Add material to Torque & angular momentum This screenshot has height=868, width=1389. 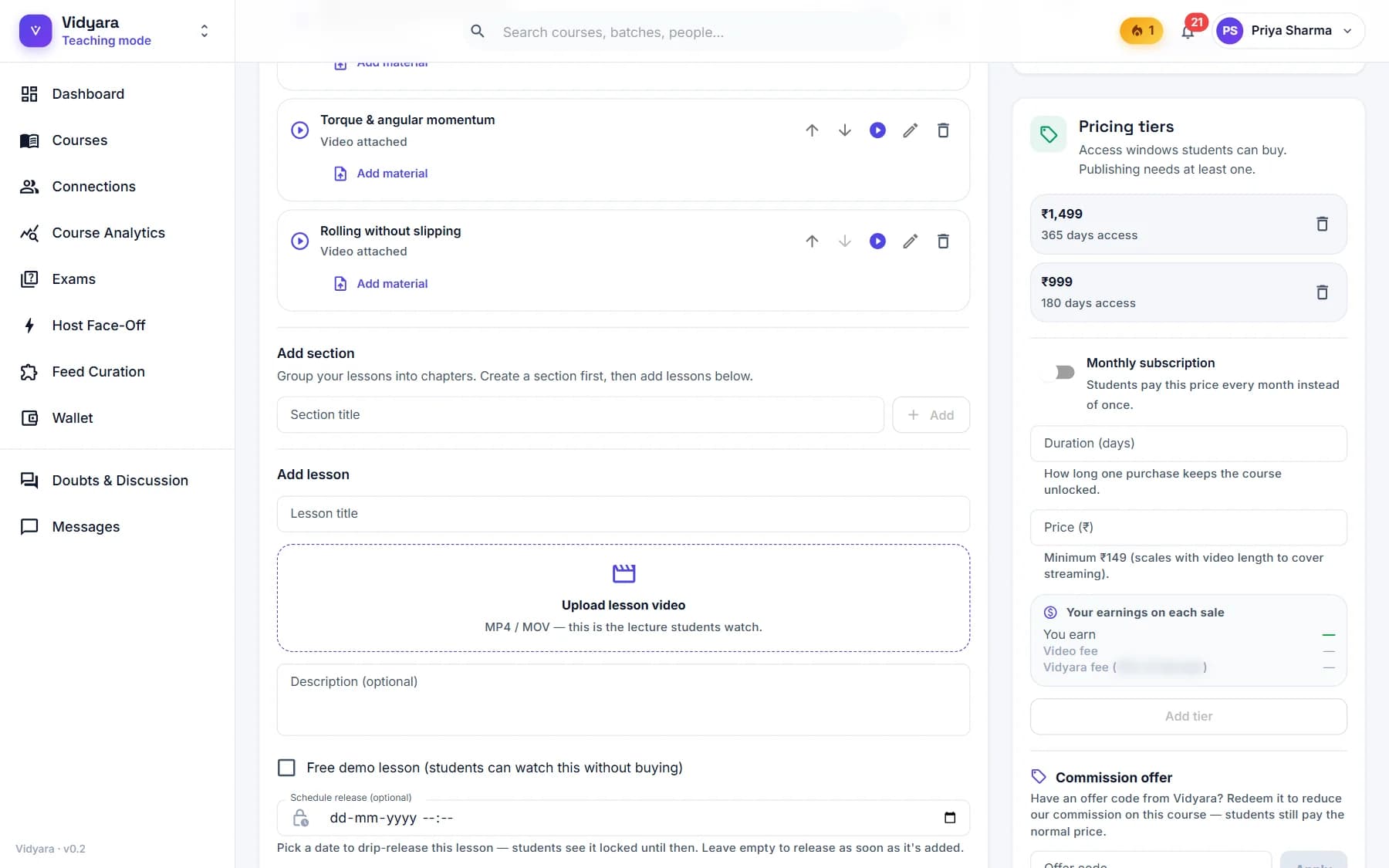(381, 174)
